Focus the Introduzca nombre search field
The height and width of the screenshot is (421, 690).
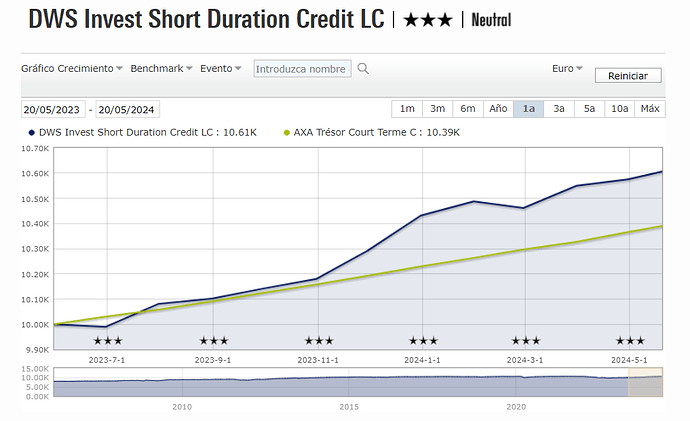click(302, 69)
